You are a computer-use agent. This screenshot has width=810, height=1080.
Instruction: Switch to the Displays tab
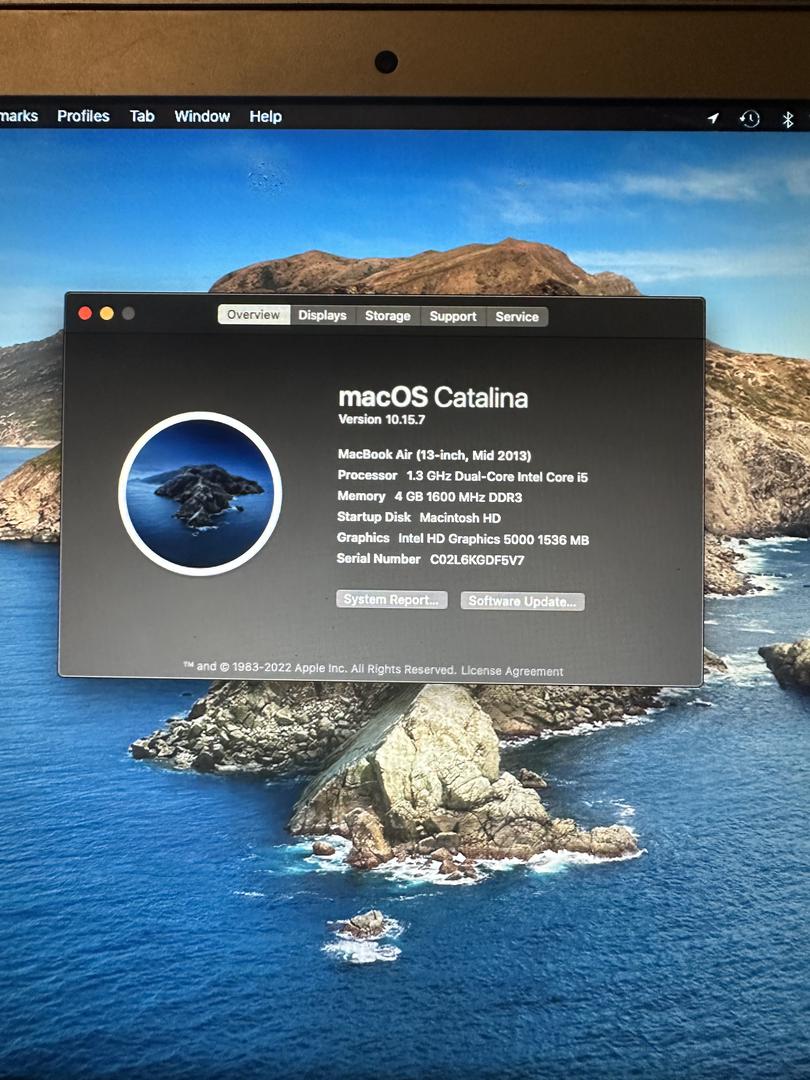(x=322, y=315)
